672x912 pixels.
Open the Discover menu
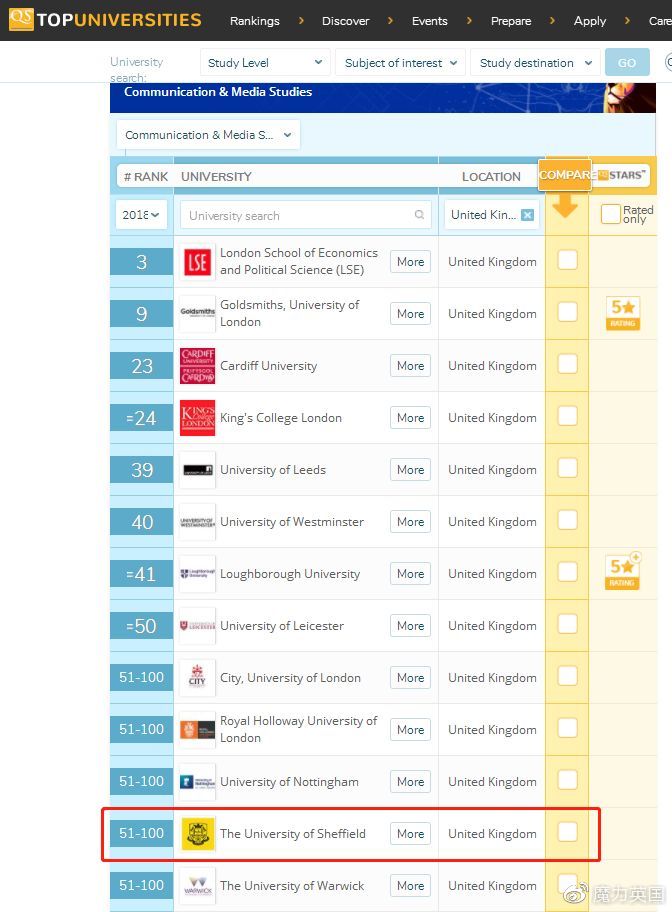[346, 21]
